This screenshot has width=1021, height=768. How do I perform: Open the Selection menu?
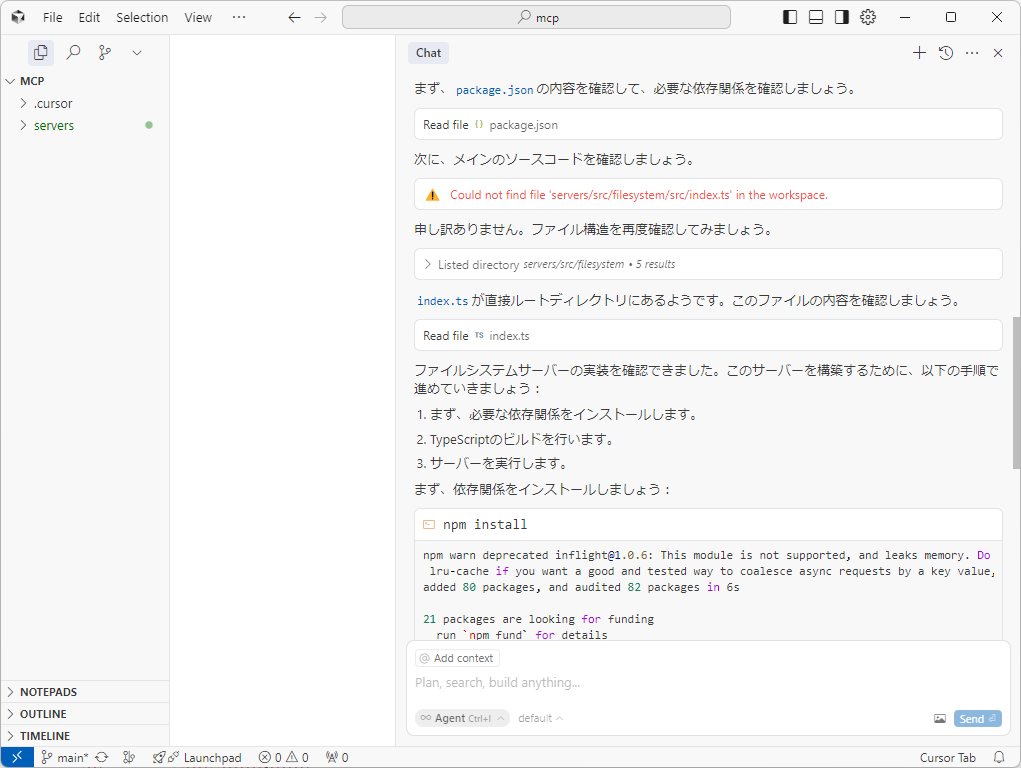(x=142, y=17)
